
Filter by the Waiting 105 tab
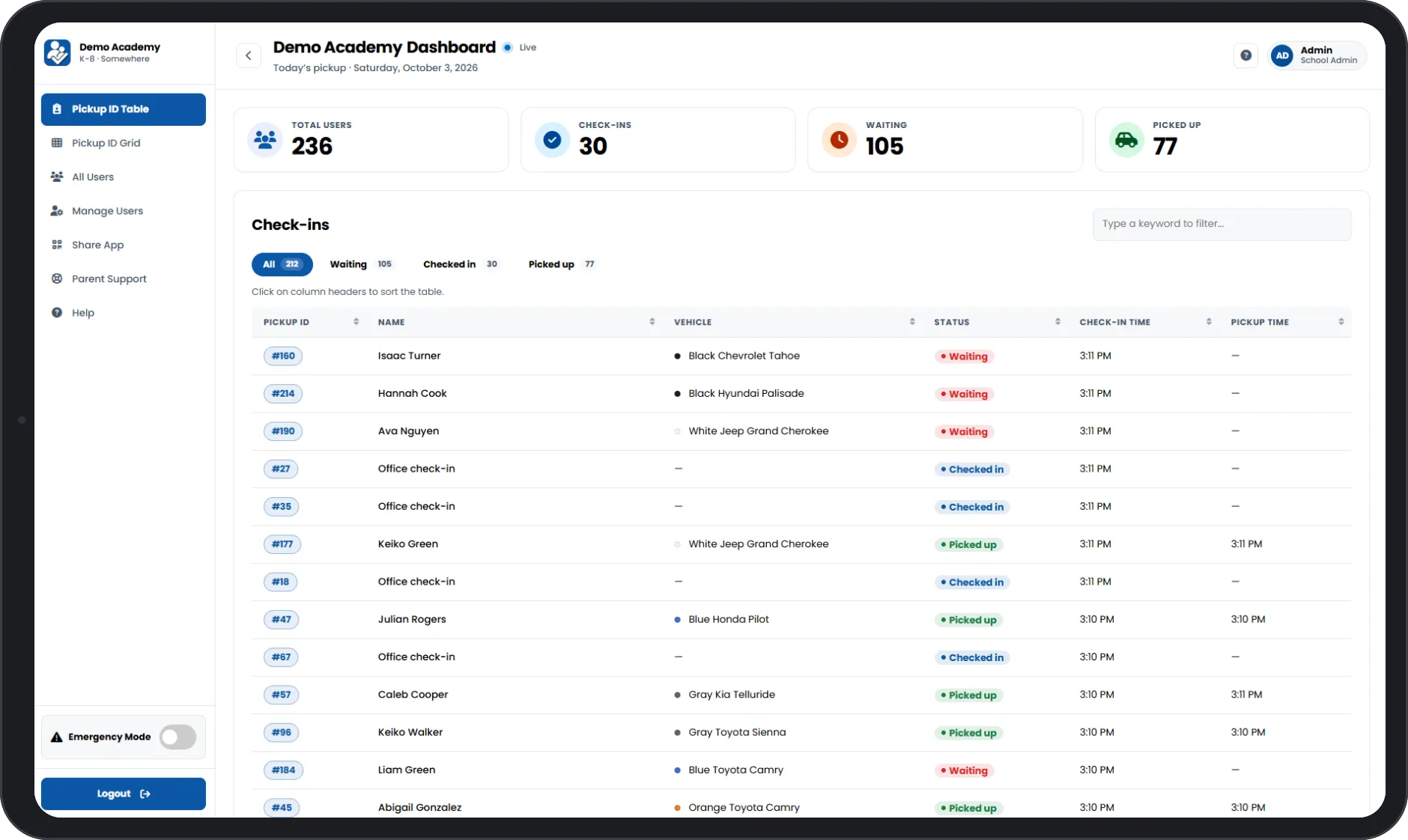361,264
